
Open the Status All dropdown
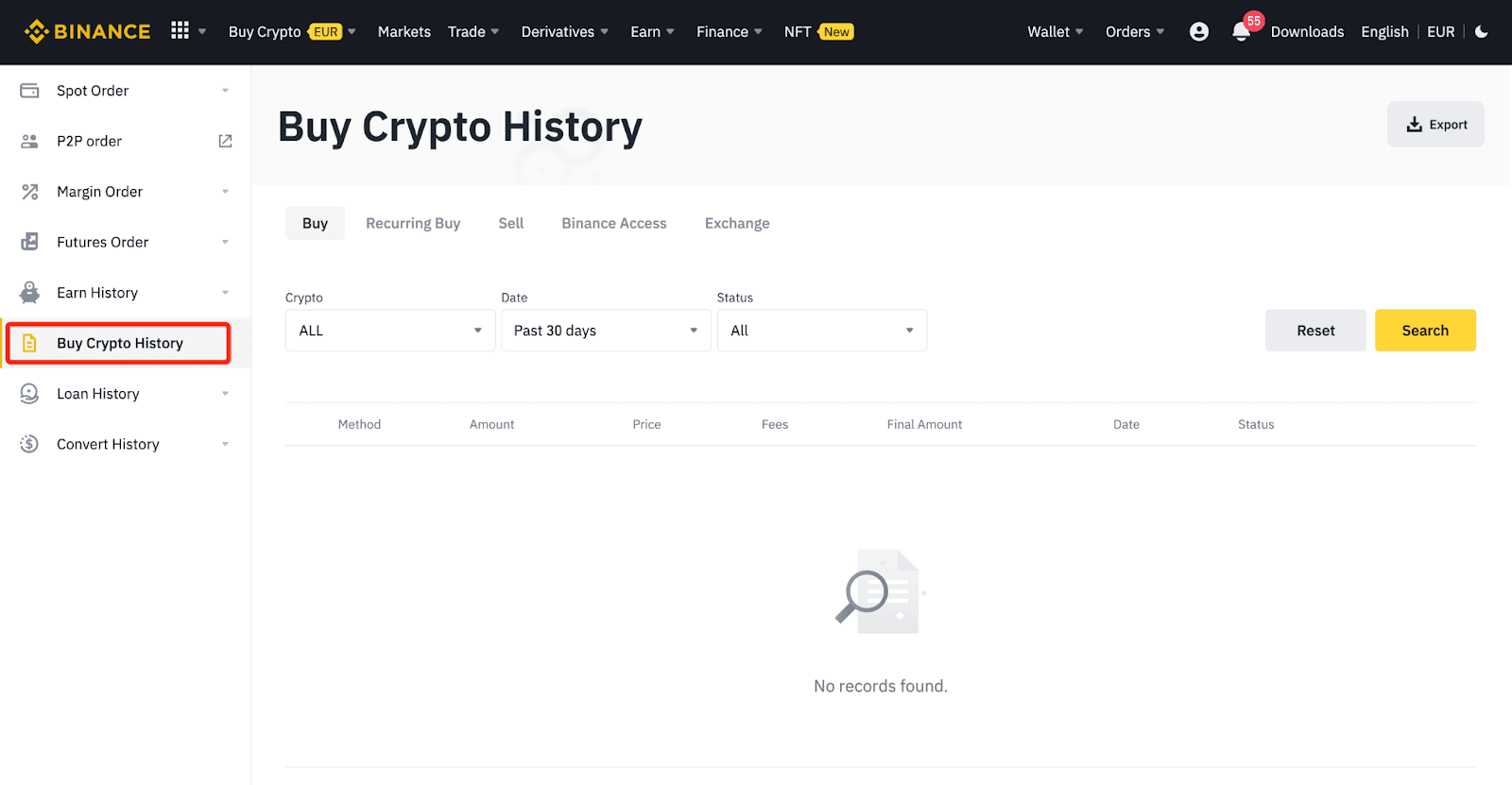pos(822,331)
